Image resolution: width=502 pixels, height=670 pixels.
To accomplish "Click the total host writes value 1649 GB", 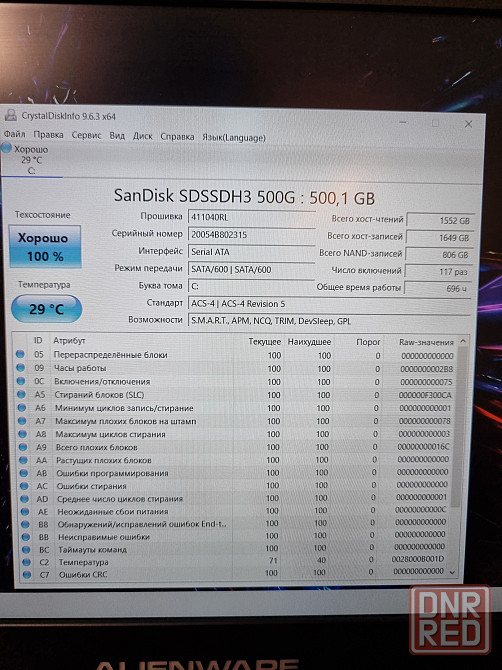I will 440,238.
